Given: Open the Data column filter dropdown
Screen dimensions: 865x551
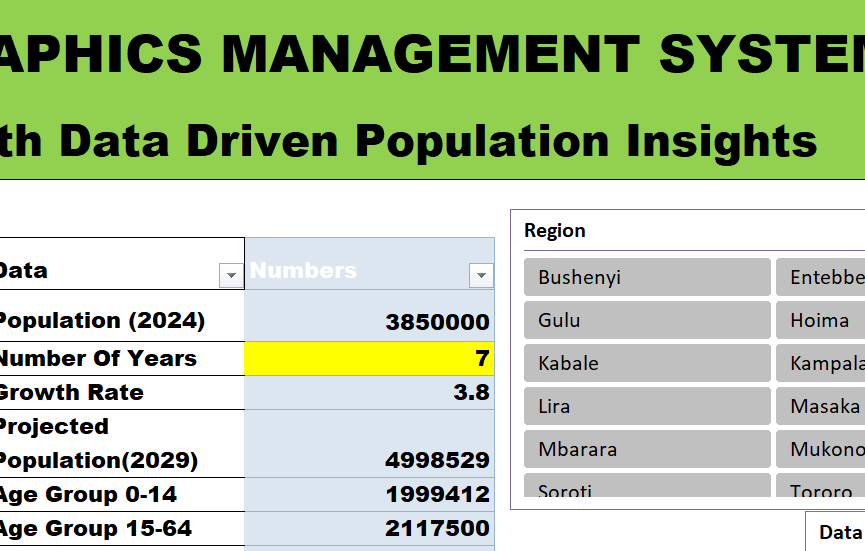Looking at the screenshot, I should [x=231, y=276].
